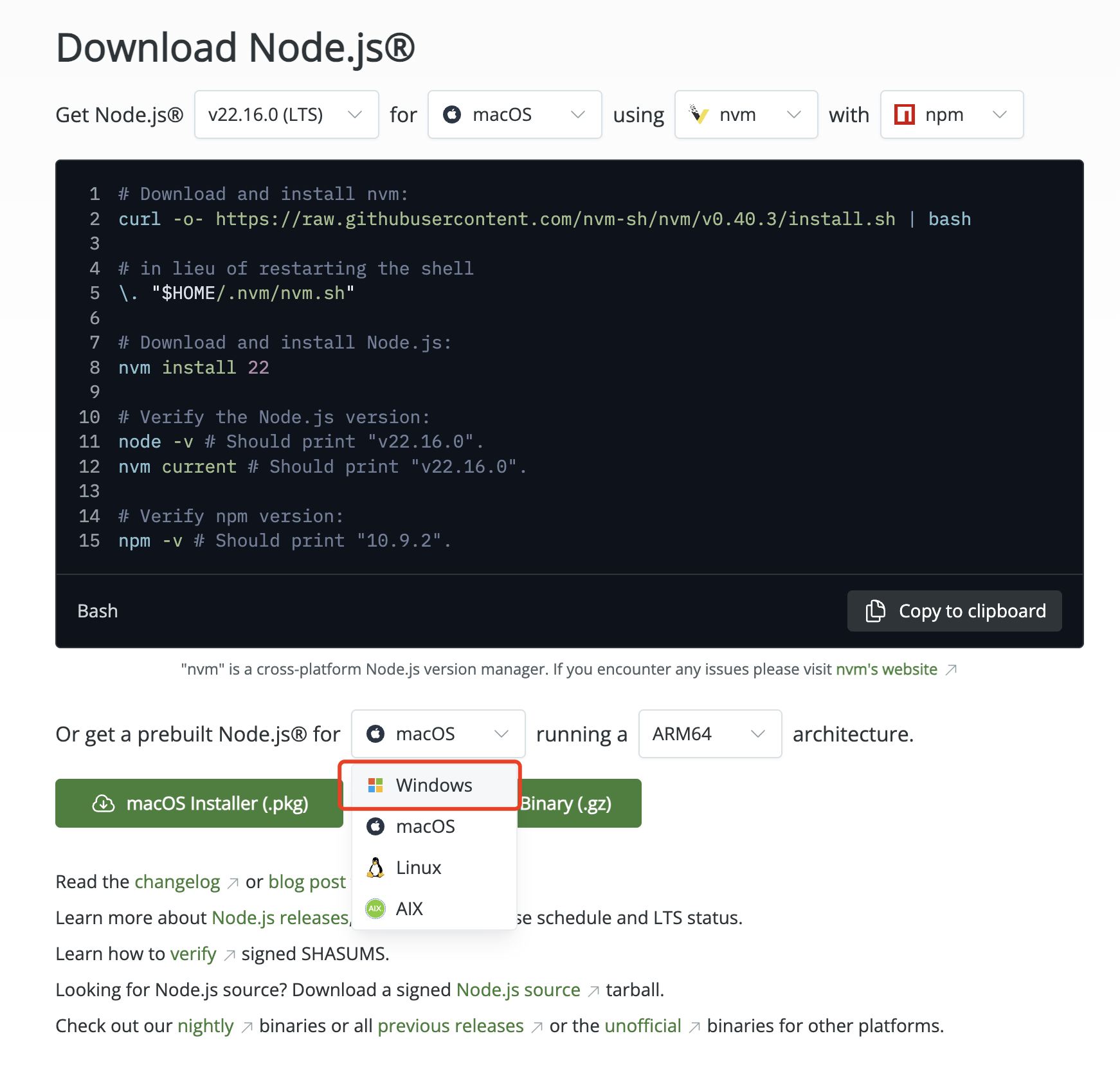Click the Apple icon beside macOS in the open list
Viewport: 1120px width, 1092px height.
(375, 826)
